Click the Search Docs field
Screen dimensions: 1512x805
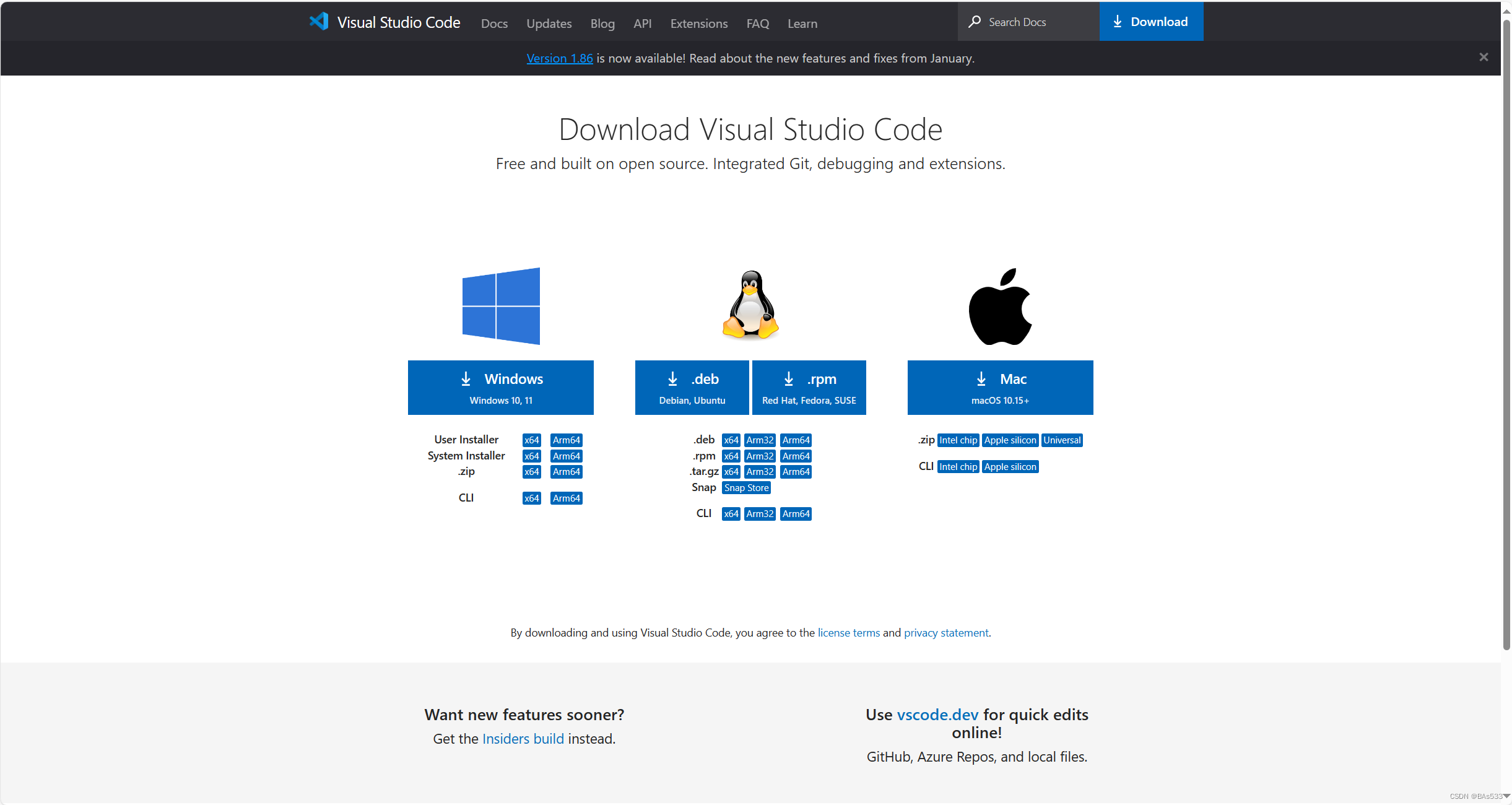pyautogui.click(x=1028, y=22)
